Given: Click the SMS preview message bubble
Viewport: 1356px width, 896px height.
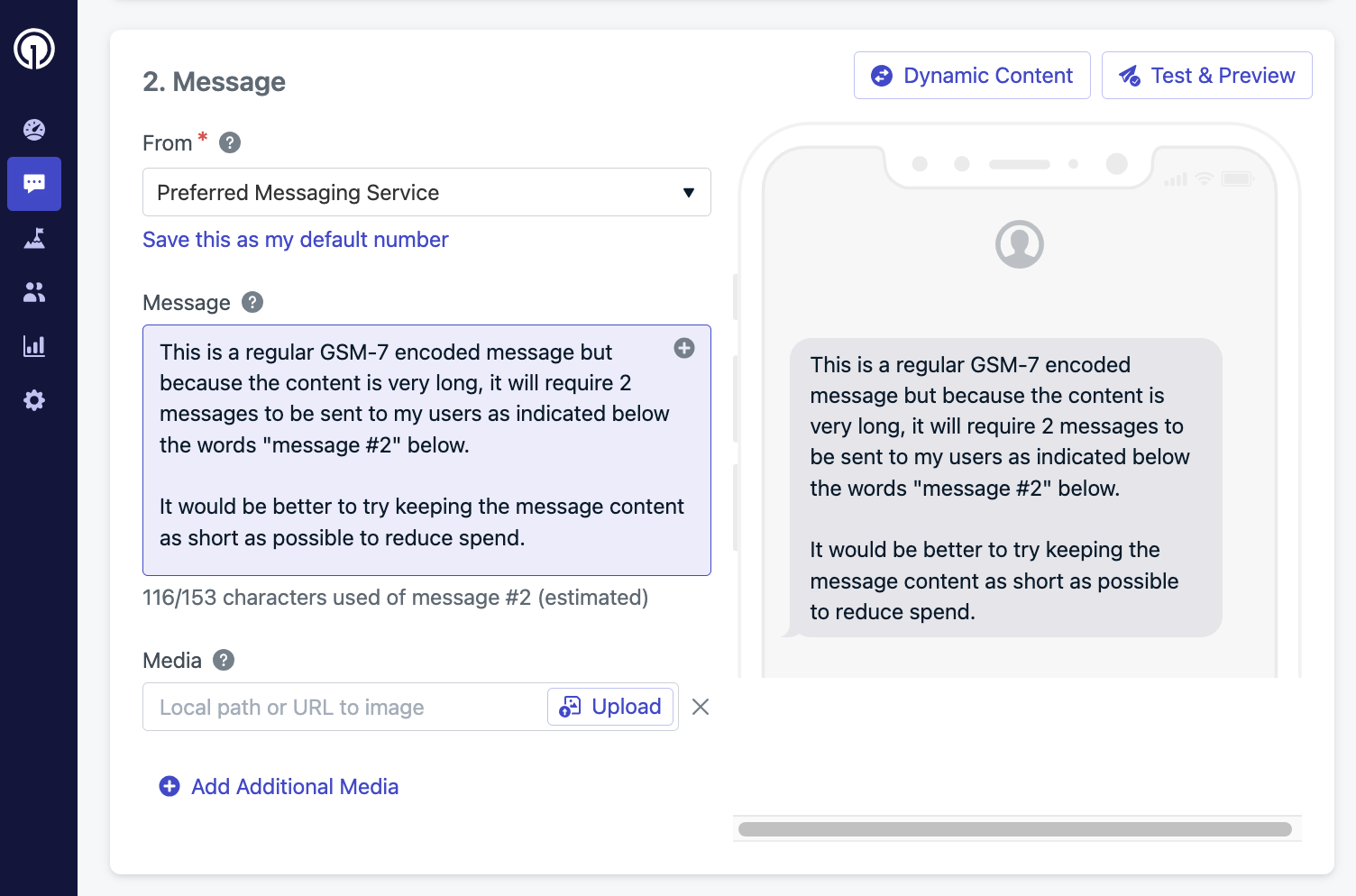Looking at the screenshot, I should [x=1005, y=488].
